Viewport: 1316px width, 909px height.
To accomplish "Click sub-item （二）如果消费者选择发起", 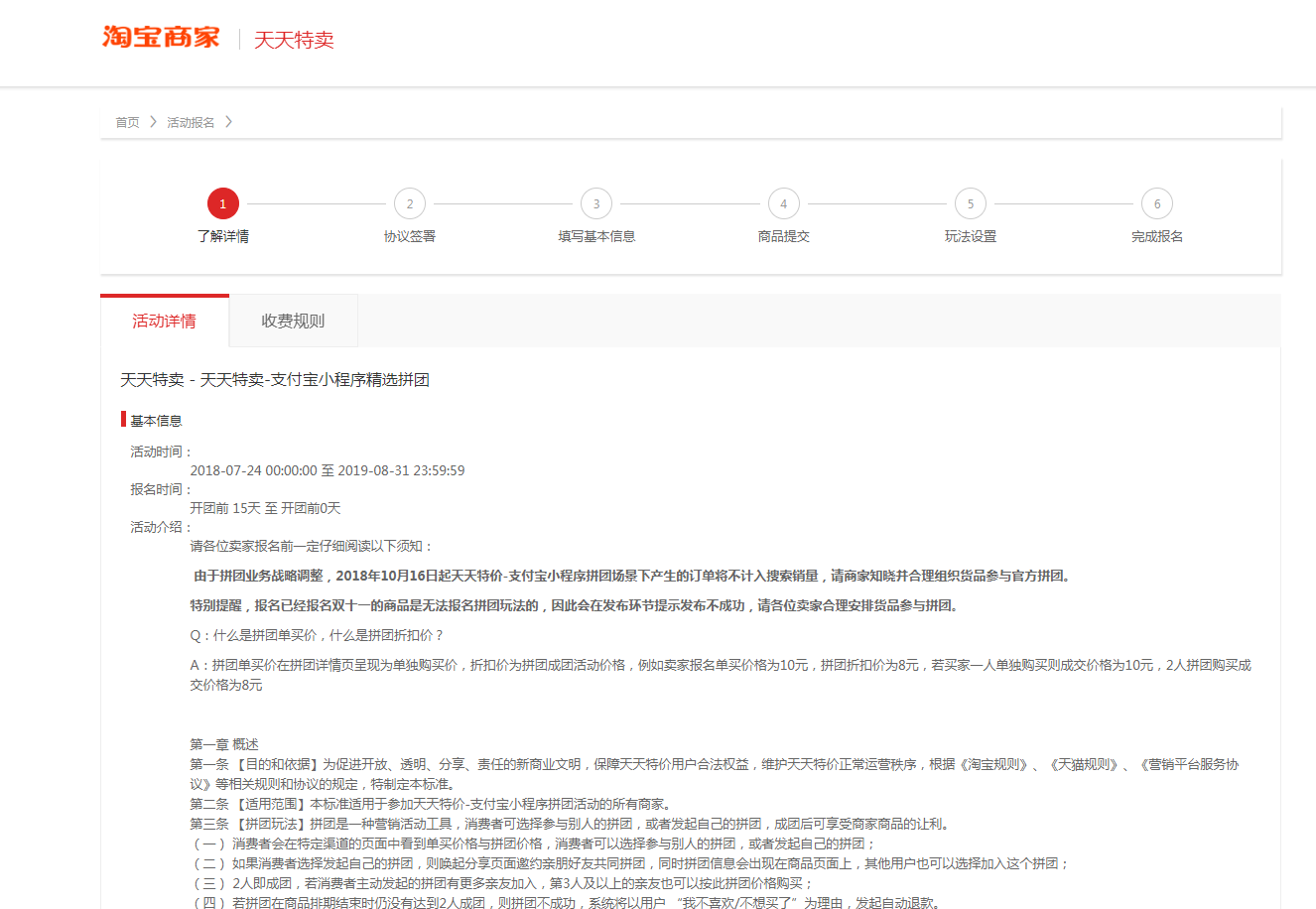I will pyautogui.click(x=630, y=863).
